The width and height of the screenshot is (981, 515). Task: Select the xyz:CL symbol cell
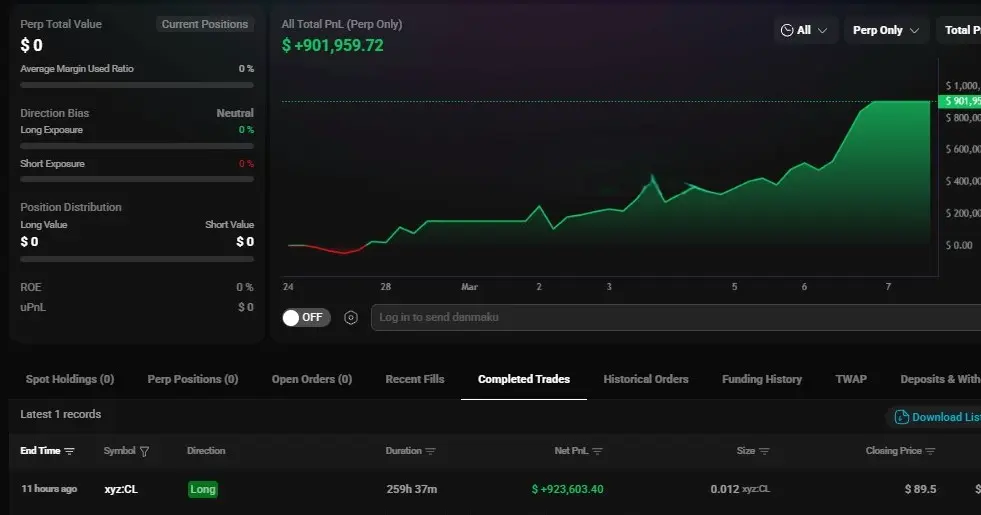click(121, 489)
